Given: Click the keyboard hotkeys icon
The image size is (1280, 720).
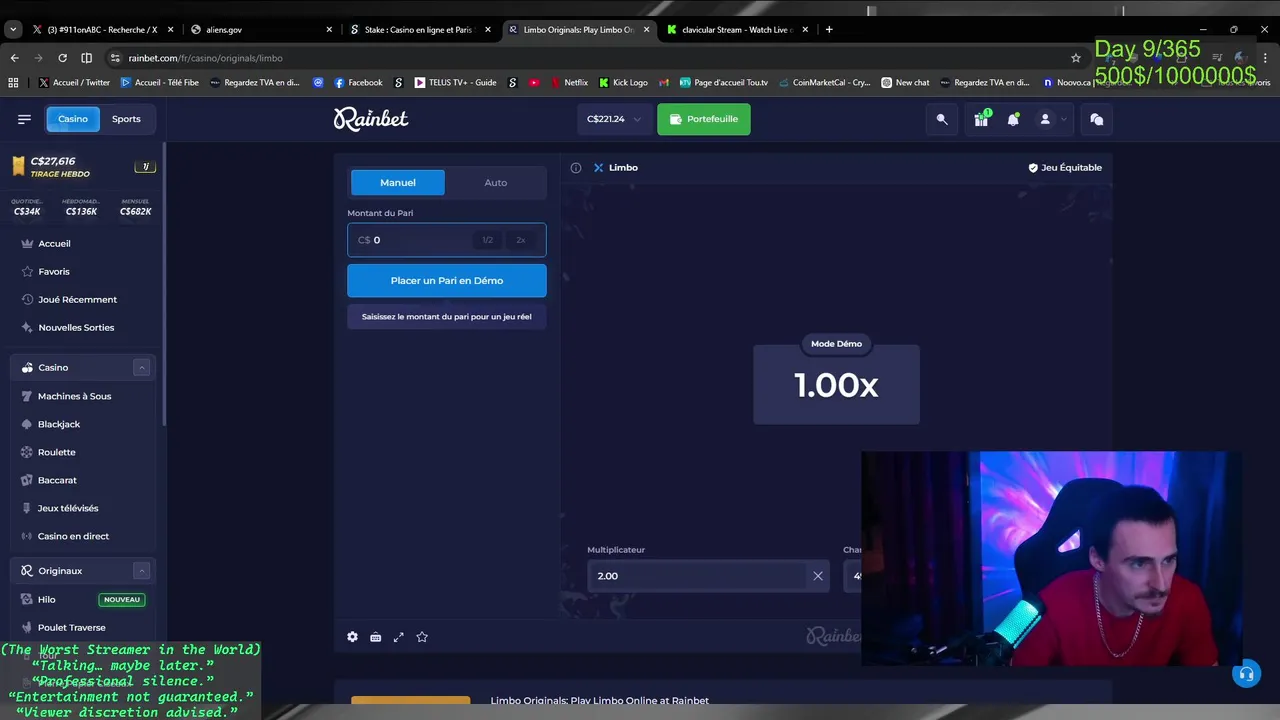Looking at the screenshot, I should (375, 637).
